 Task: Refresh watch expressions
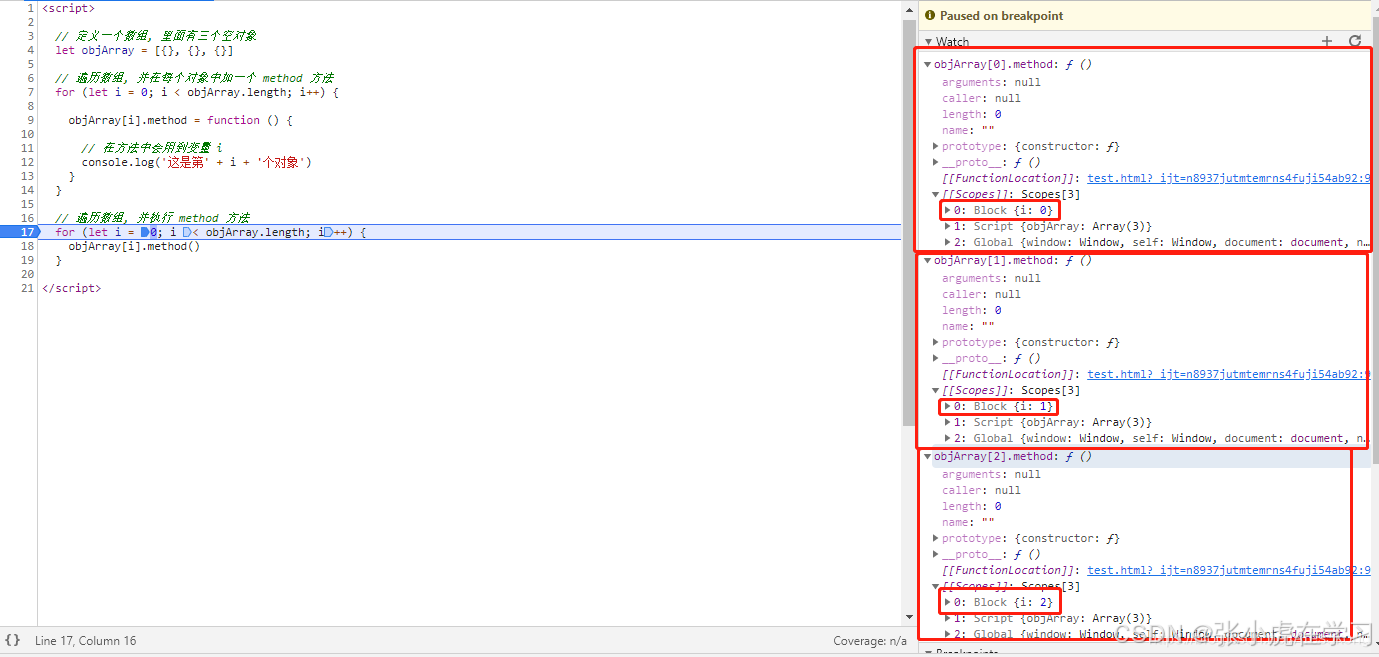pos(1355,41)
